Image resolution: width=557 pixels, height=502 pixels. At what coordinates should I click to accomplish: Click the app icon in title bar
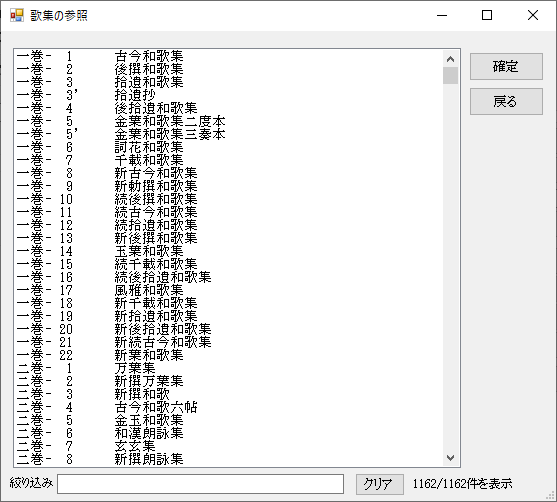[17, 15]
